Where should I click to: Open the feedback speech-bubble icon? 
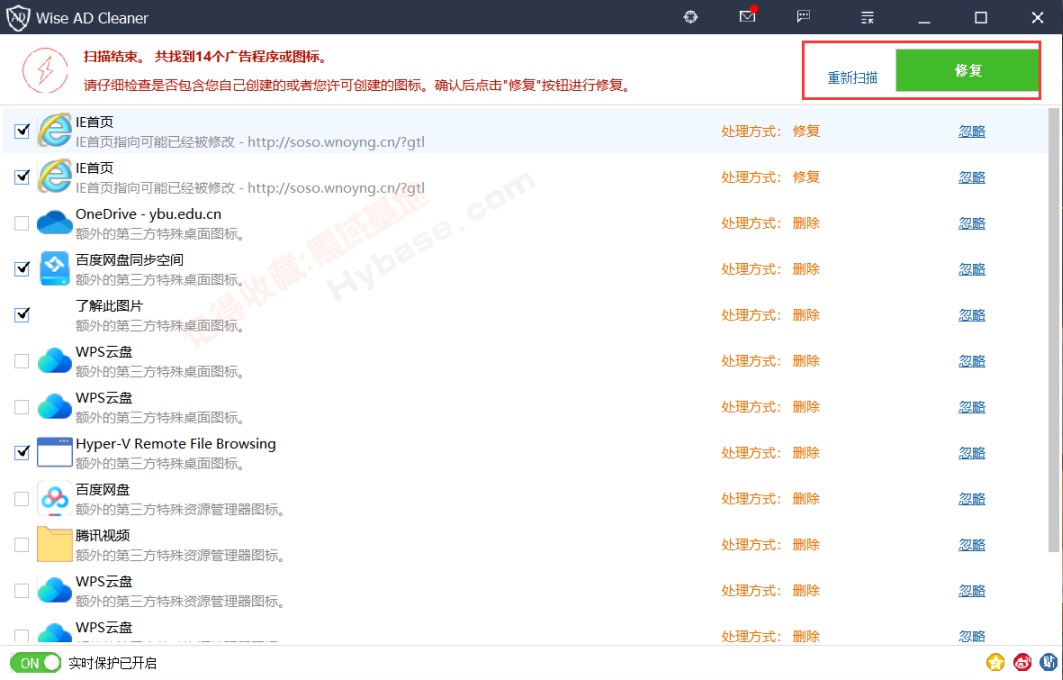[x=803, y=16]
